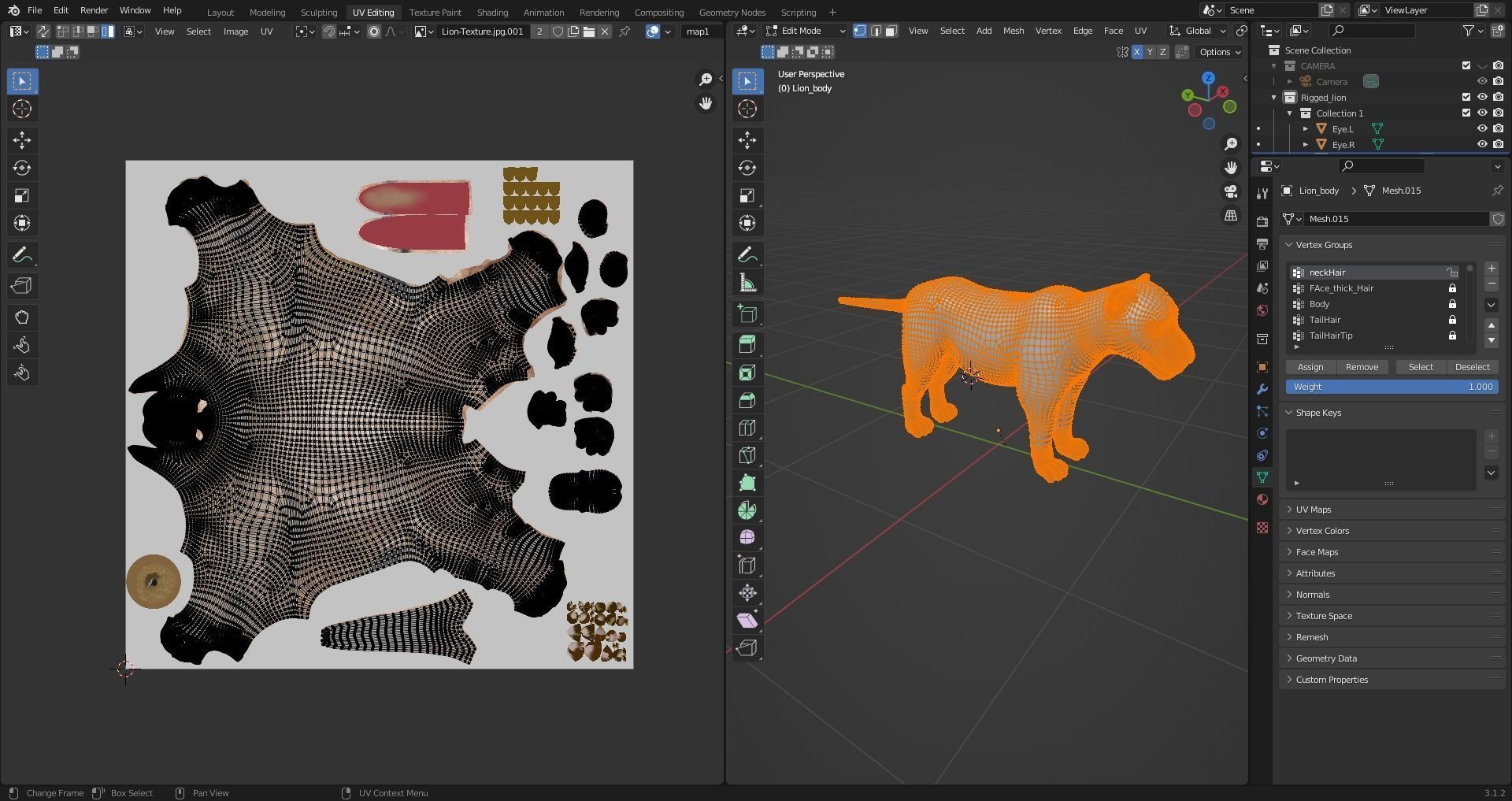Open the Edit Mode dropdown
Viewport: 1512px width, 801px height.
pyautogui.click(x=804, y=31)
